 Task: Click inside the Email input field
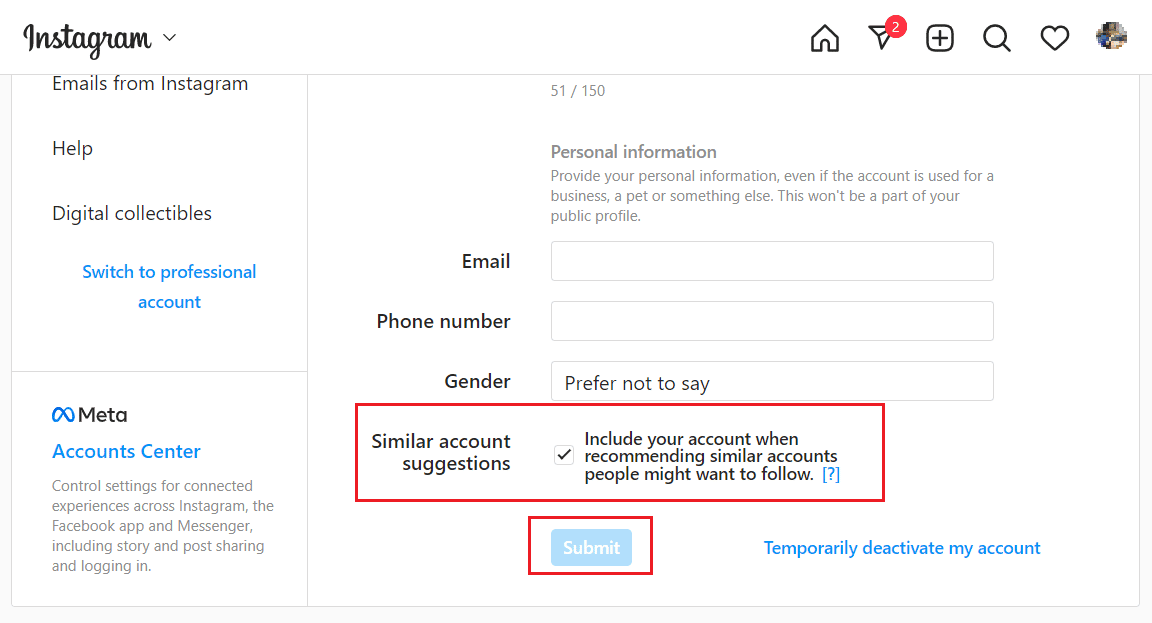tap(771, 261)
